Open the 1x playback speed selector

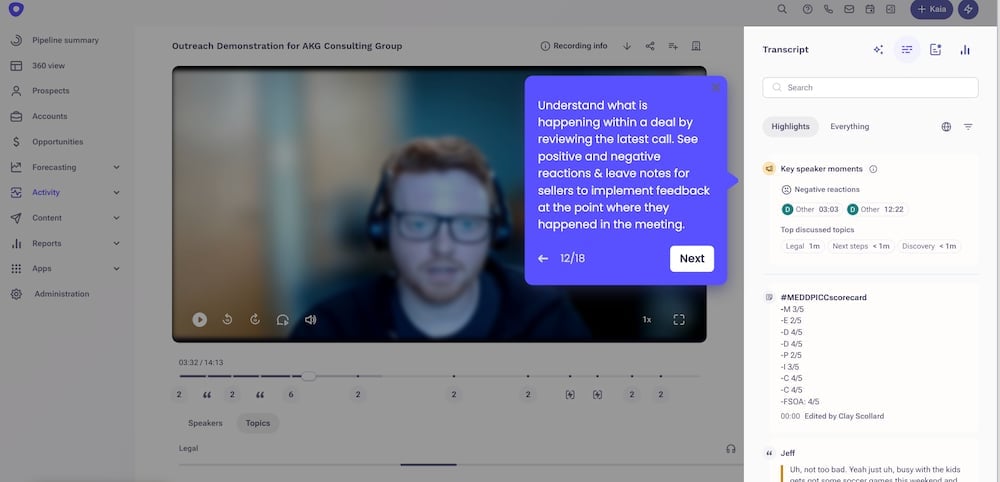coord(647,319)
